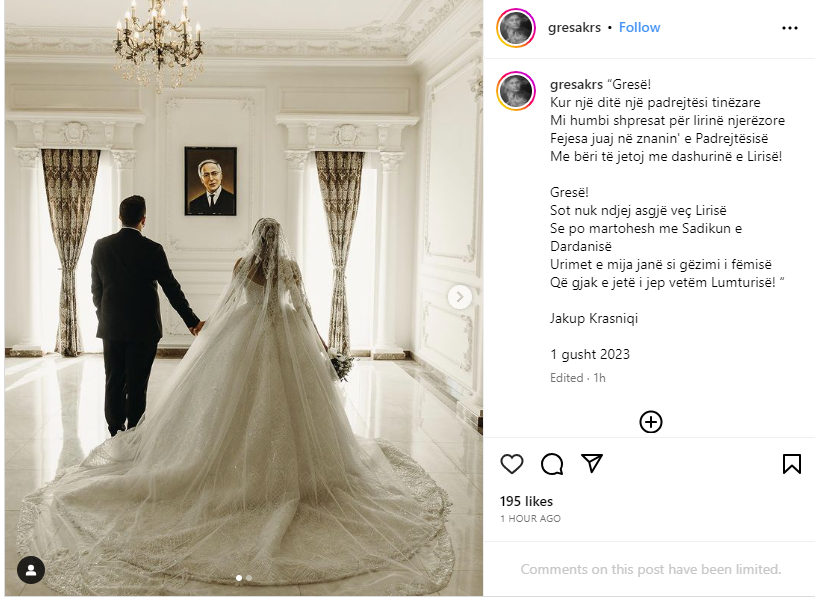Go to next photo with arrow chevron

459,297
